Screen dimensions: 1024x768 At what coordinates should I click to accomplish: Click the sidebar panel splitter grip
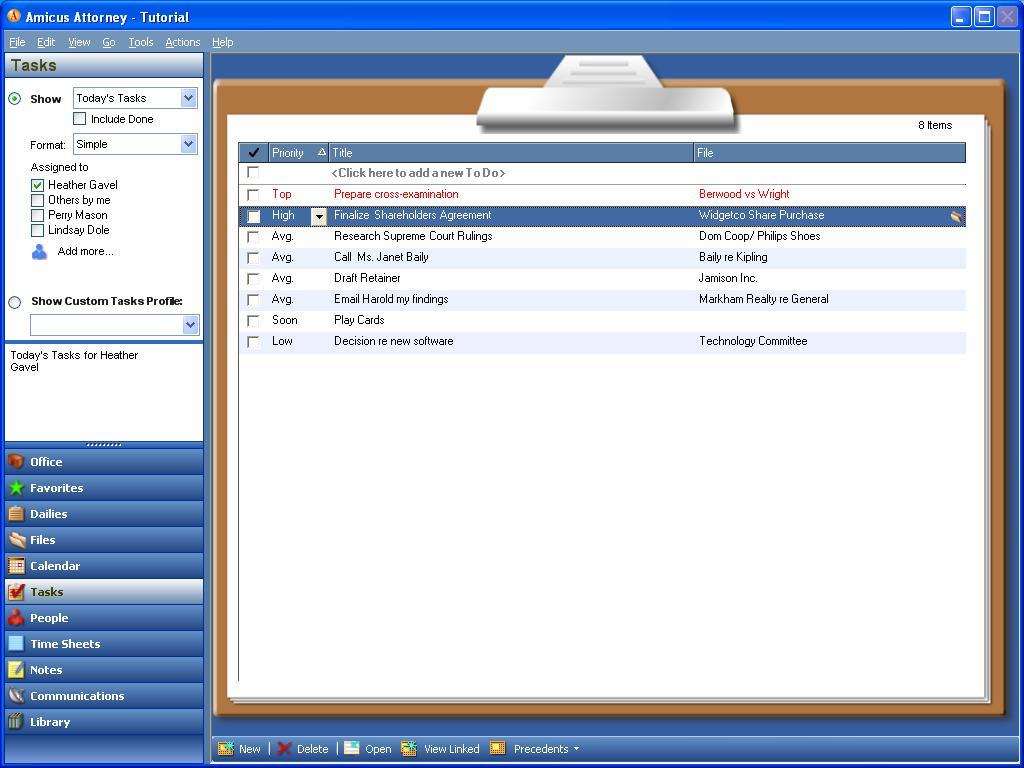pos(104,445)
